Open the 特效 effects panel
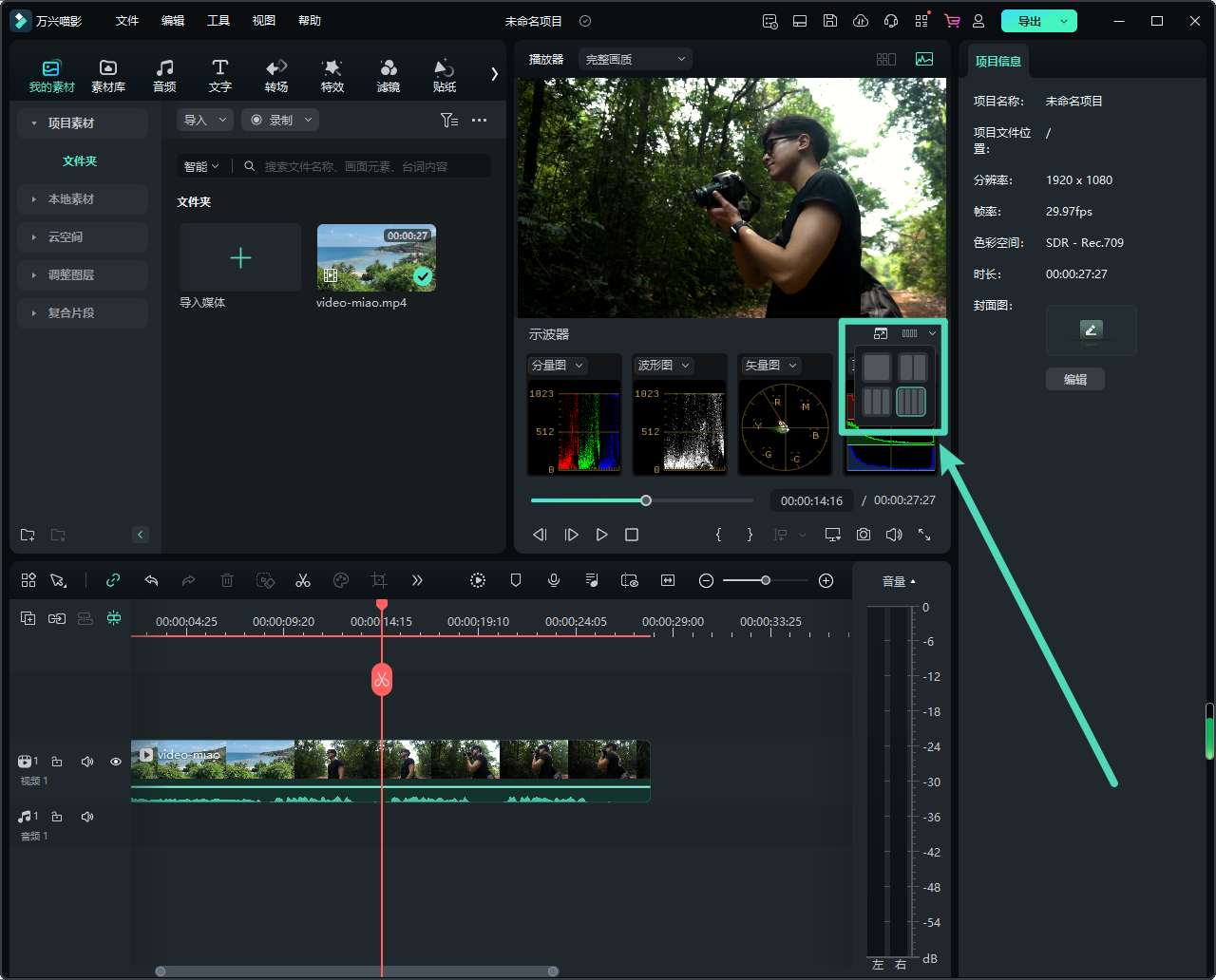This screenshot has height=980, width=1216. [x=332, y=75]
